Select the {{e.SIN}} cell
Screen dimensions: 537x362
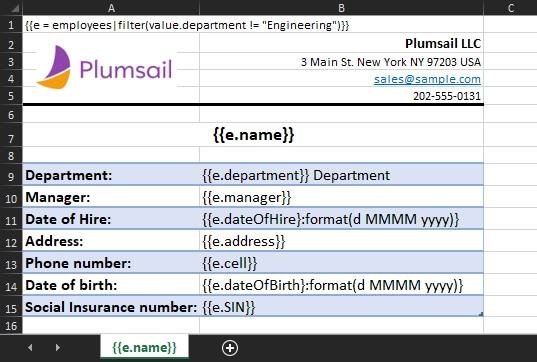(341, 307)
